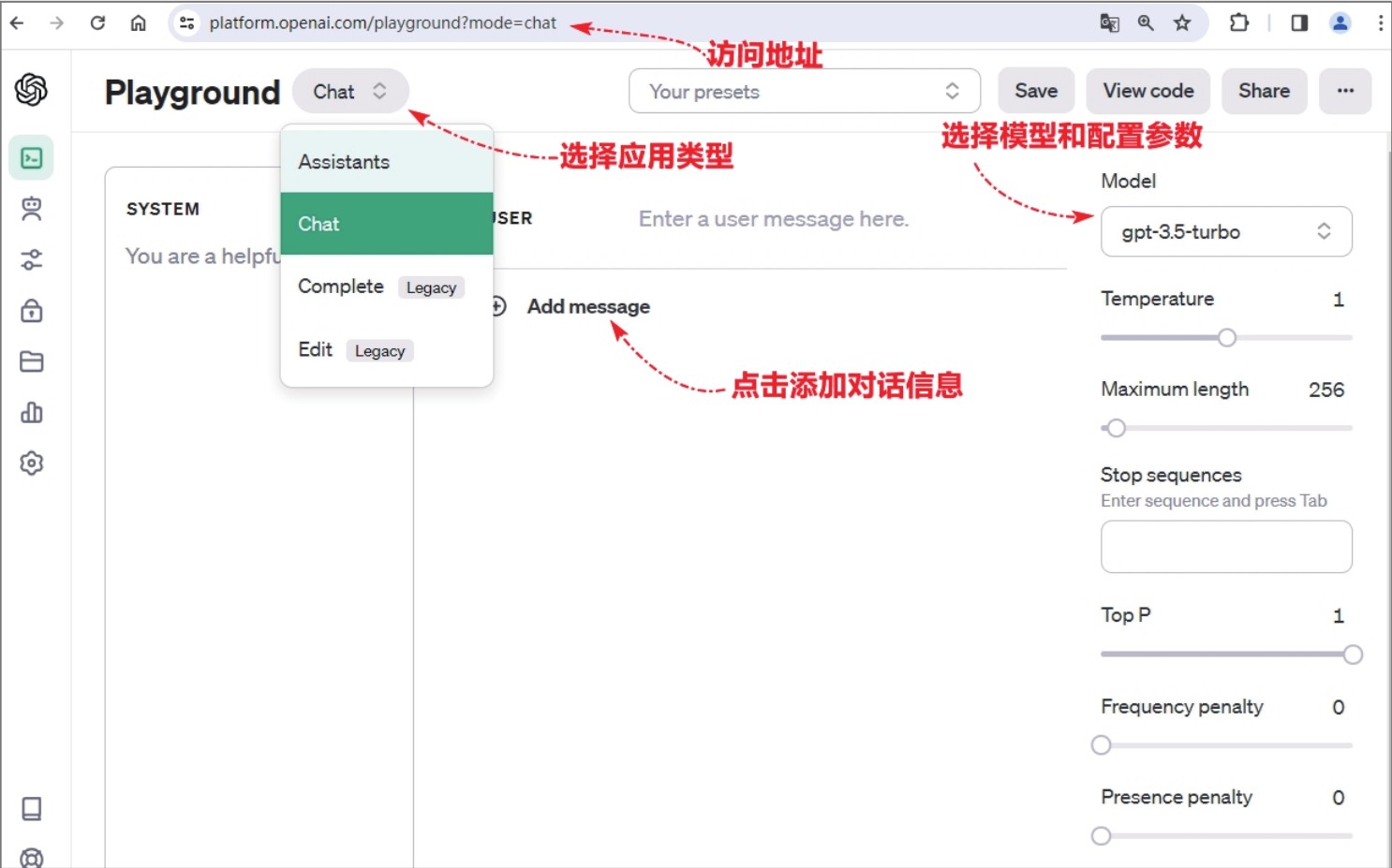
Task: Click the SYSTEM message text area
Action: [203, 256]
